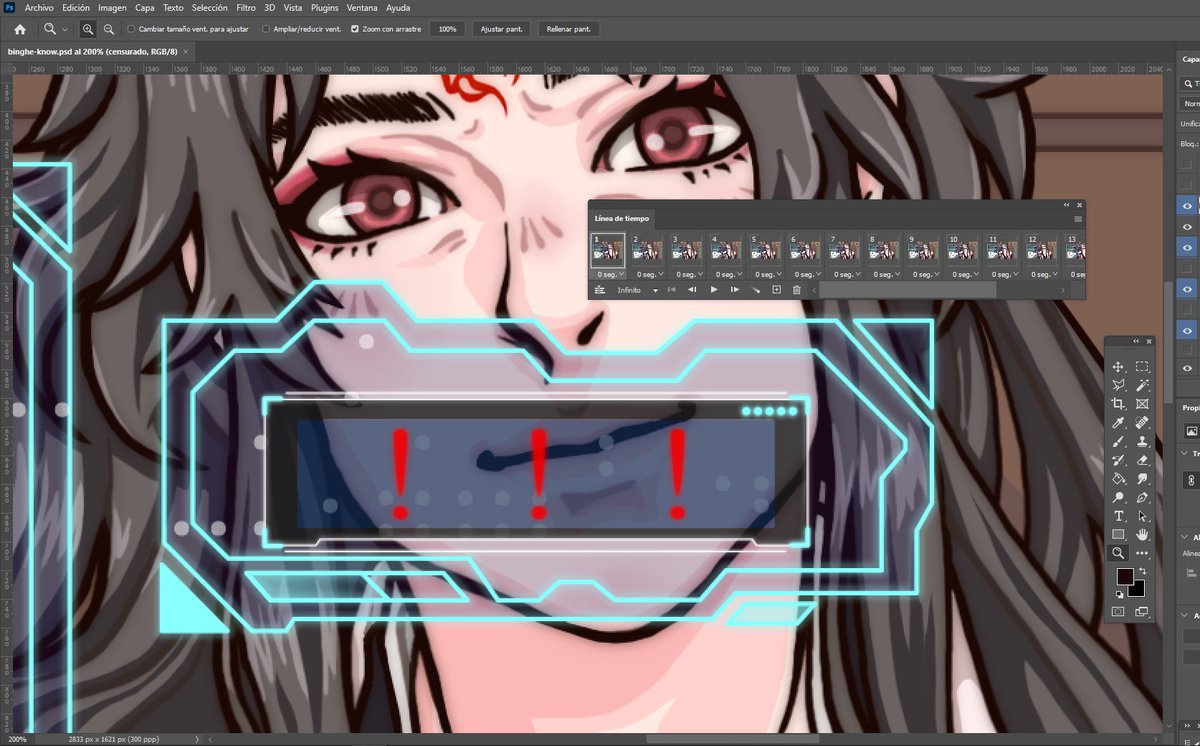The height and width of the screenshot is (746, 1200).
Task: Uncheck 'Zoom con arrastre' checkbox
Action: [355, 29]
